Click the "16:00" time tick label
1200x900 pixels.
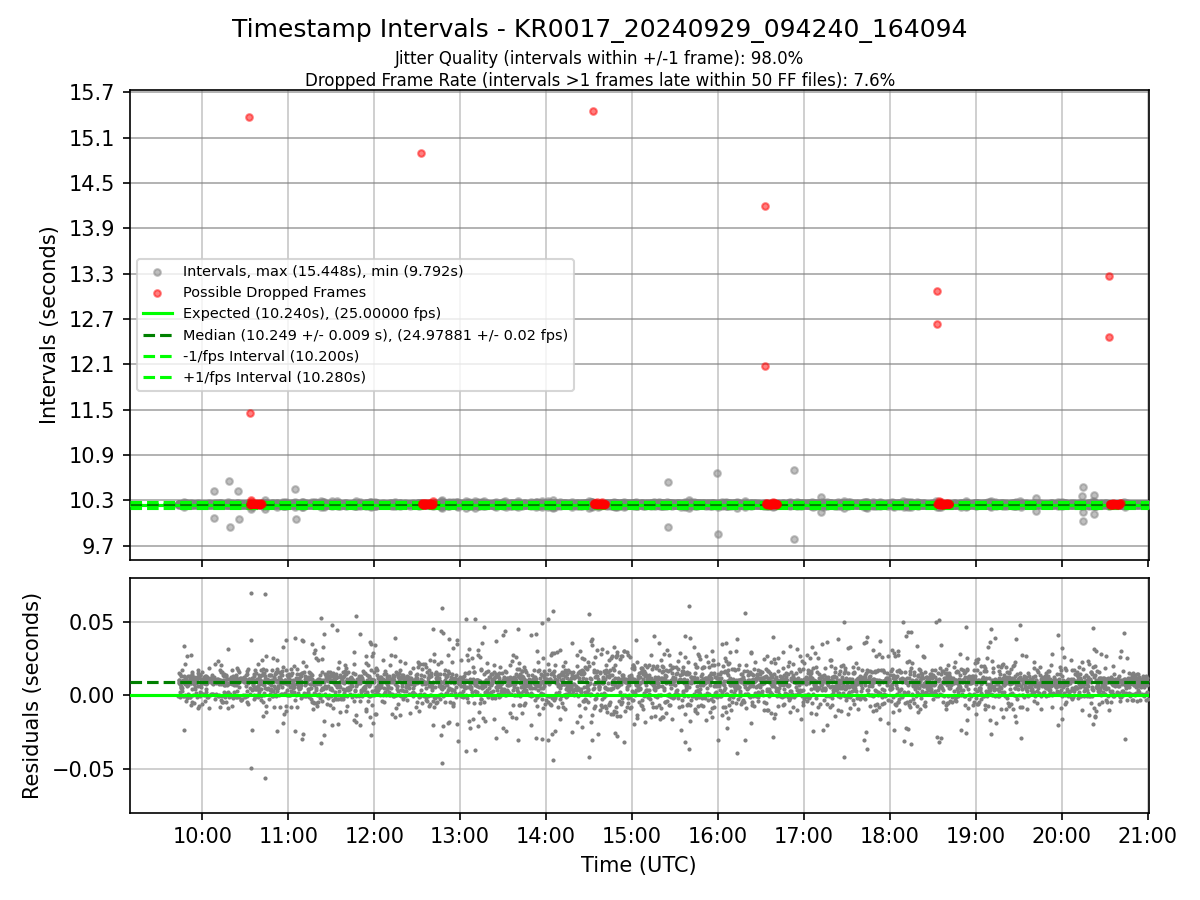(x=718, y=835)
